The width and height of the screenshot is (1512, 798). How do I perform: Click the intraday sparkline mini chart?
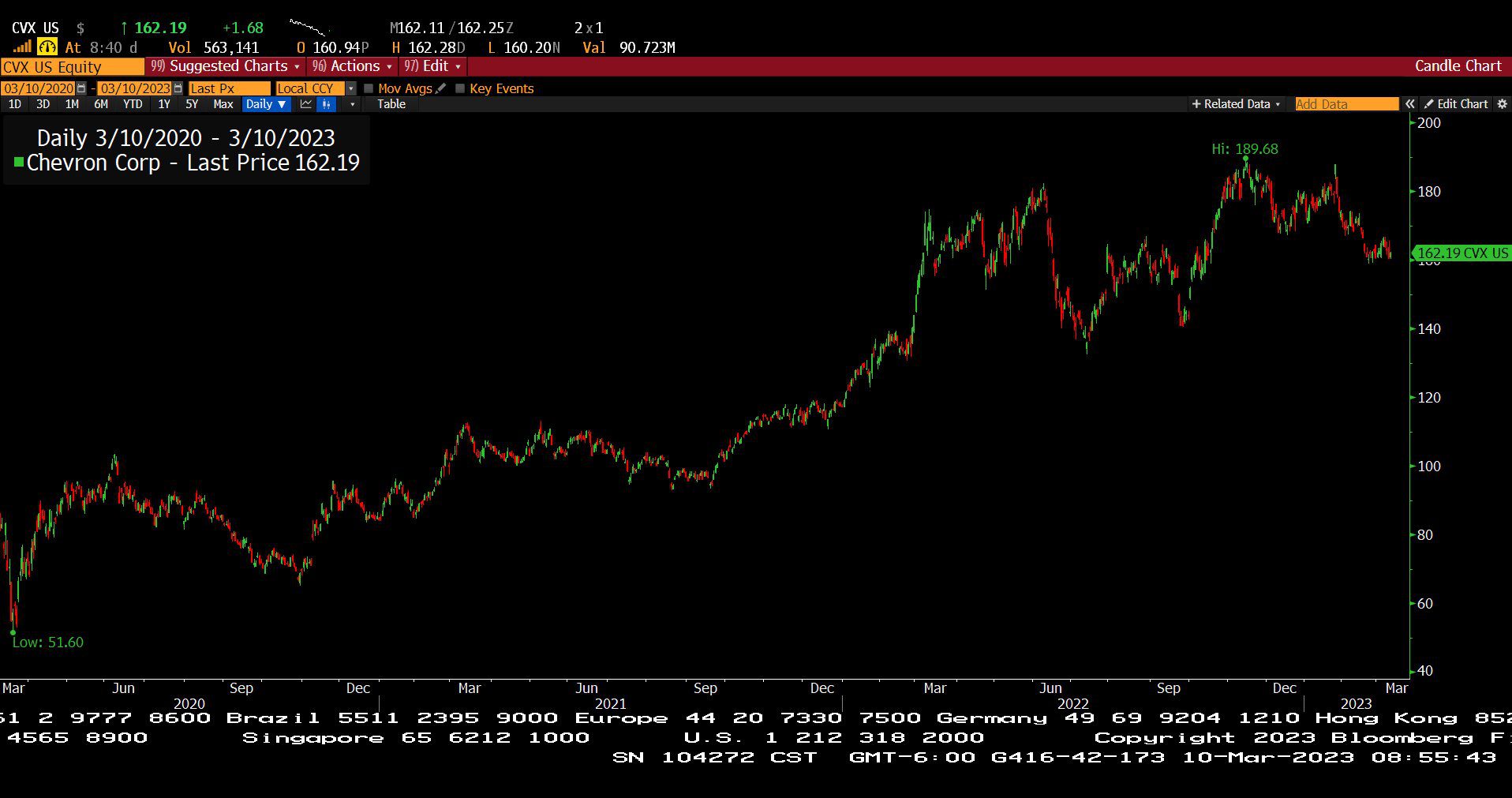click(308, 29)
